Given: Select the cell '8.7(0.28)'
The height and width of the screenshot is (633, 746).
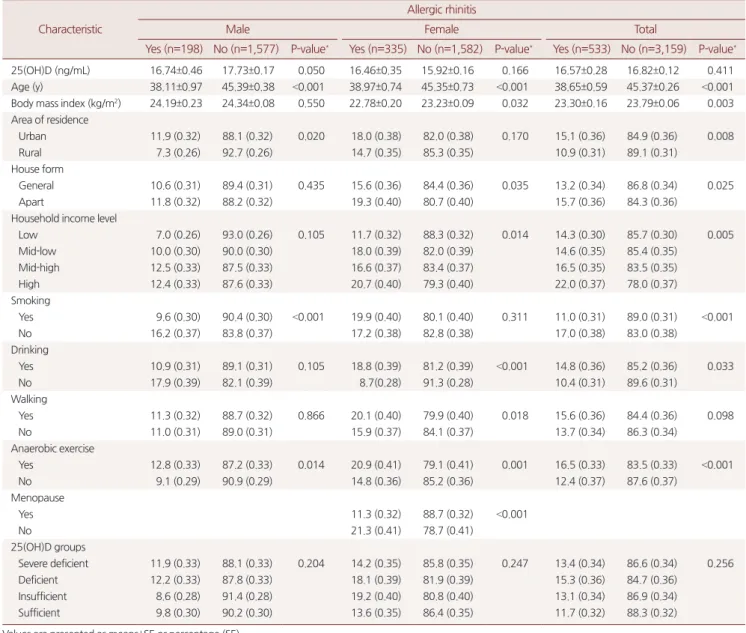Looking at the screenshot, I should (379, 383).
